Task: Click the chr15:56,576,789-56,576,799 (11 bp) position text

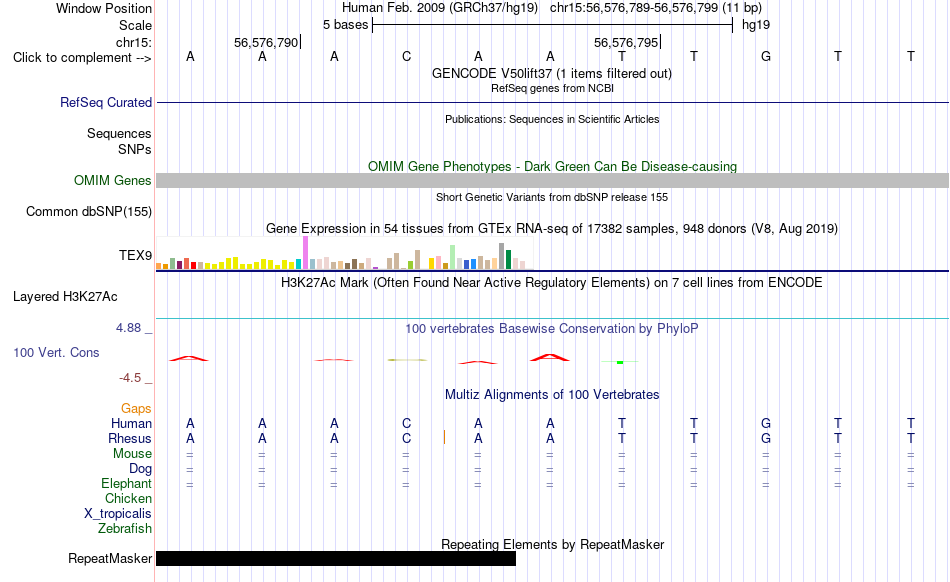Action: 656,8
